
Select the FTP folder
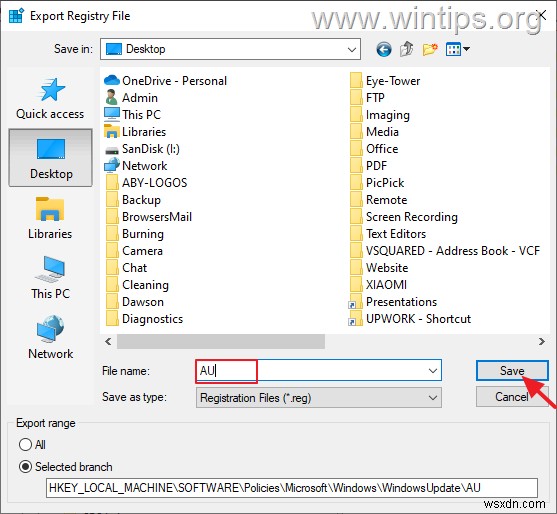point(367,98)
